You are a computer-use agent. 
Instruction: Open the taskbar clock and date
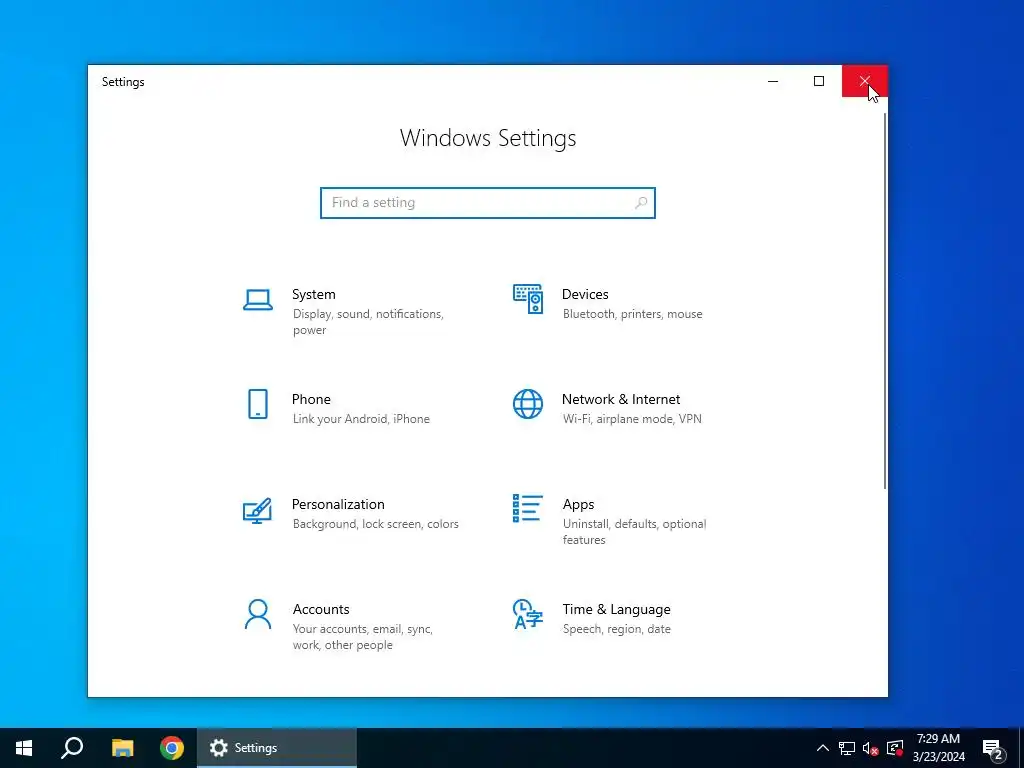(x=938, y=748)
